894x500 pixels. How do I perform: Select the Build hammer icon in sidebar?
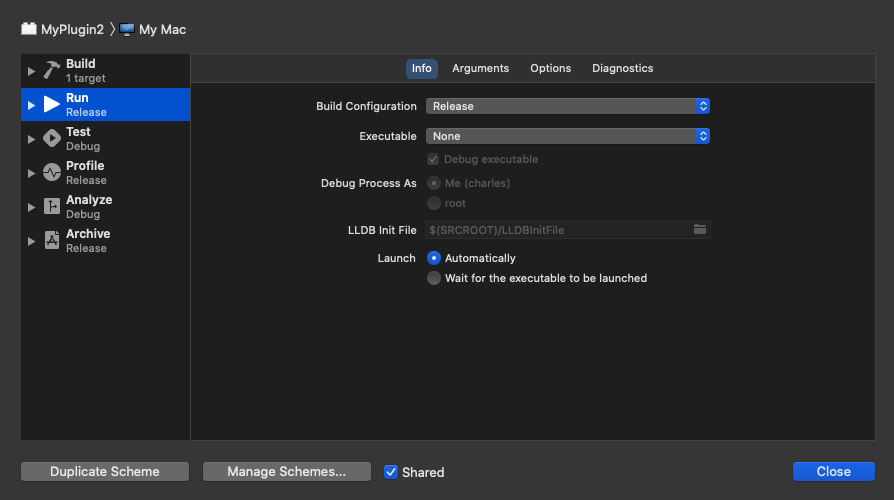coord(52,71)
